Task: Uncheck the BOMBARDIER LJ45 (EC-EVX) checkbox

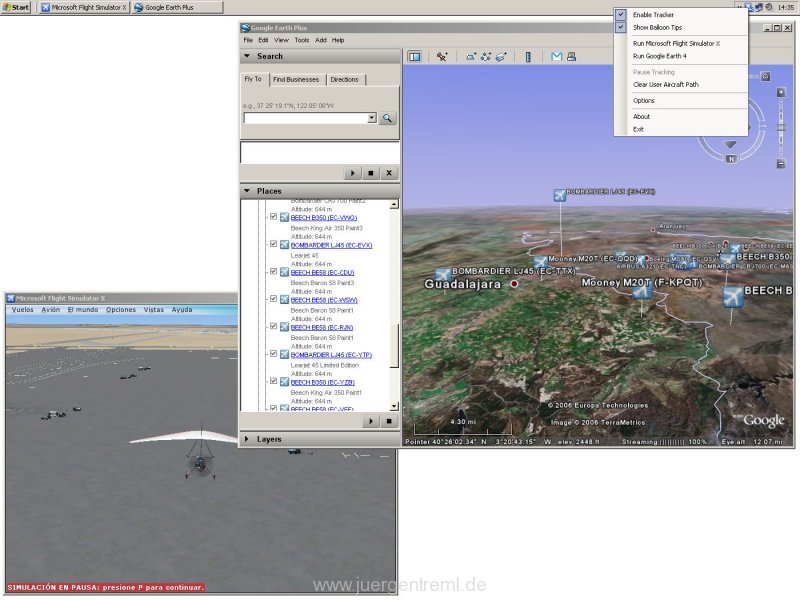Action: tap(273, 244)
